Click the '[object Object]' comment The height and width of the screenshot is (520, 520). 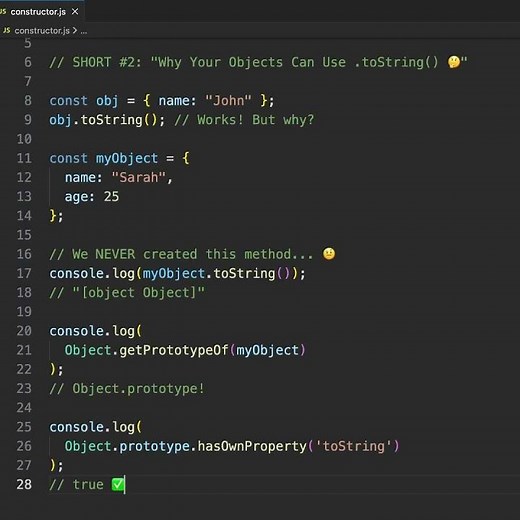[x=138, y=293]
